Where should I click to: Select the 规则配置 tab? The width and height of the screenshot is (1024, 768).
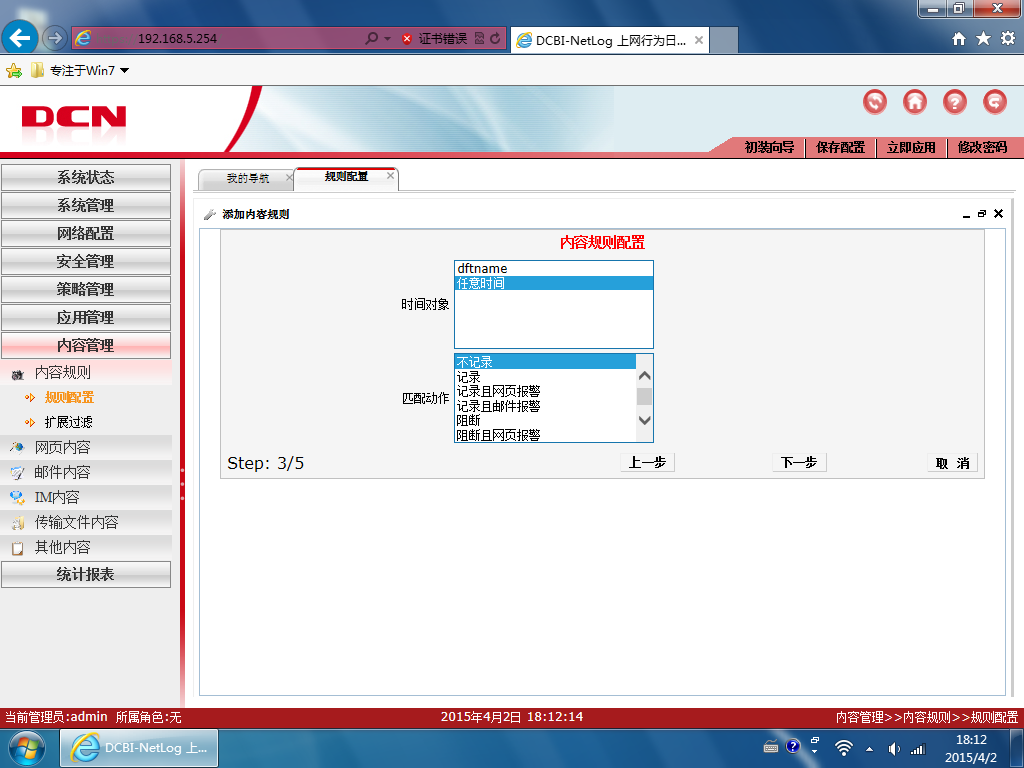pyautogui.click(x=346, y=176)
